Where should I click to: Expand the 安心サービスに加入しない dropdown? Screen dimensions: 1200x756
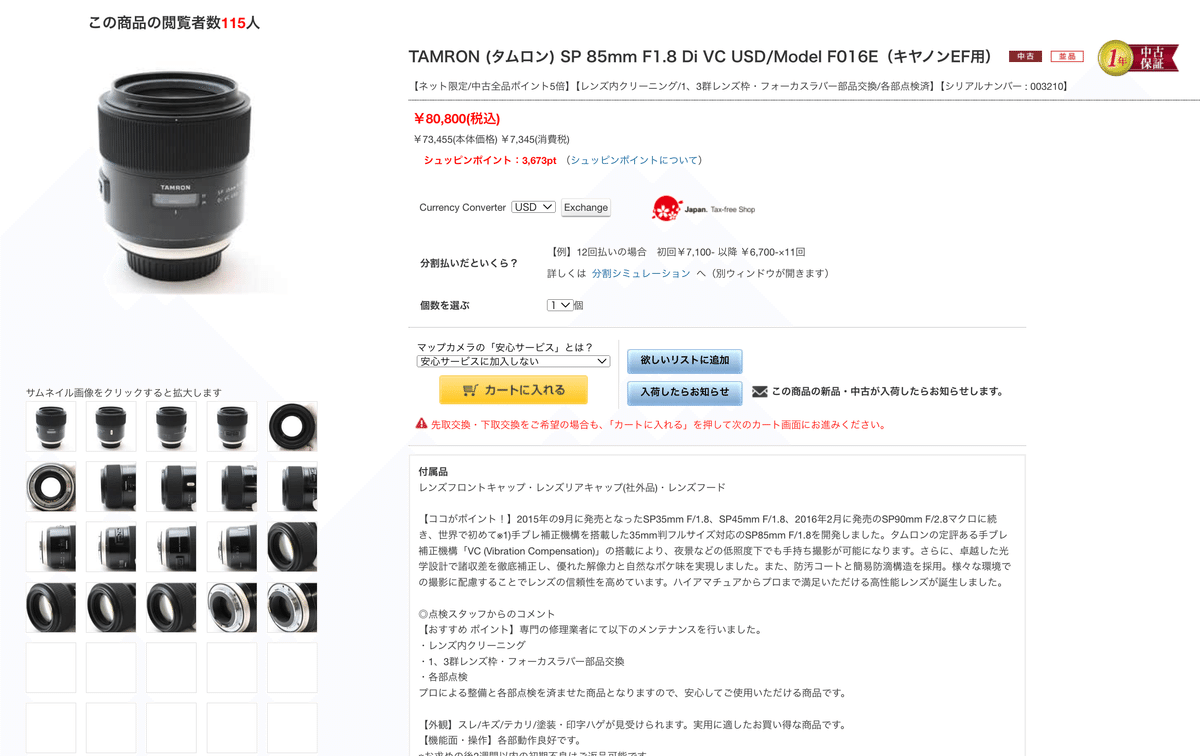point(513,361)
